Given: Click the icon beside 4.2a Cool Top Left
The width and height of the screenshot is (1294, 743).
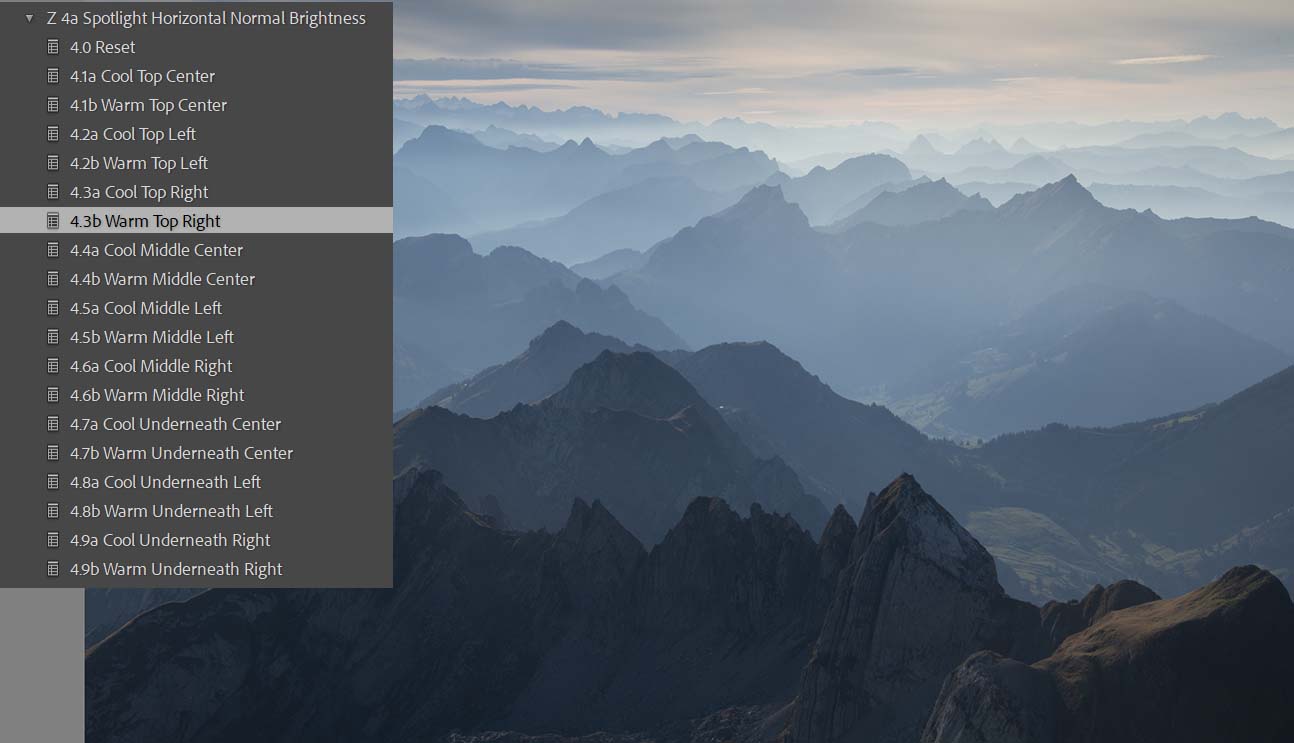Looking at the screenshot, I should (x=53, y=134).
